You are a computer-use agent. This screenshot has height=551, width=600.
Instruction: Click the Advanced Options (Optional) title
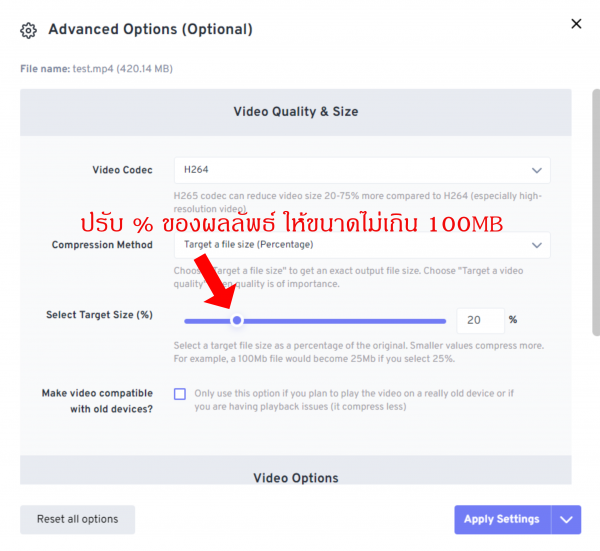point(150,29)
